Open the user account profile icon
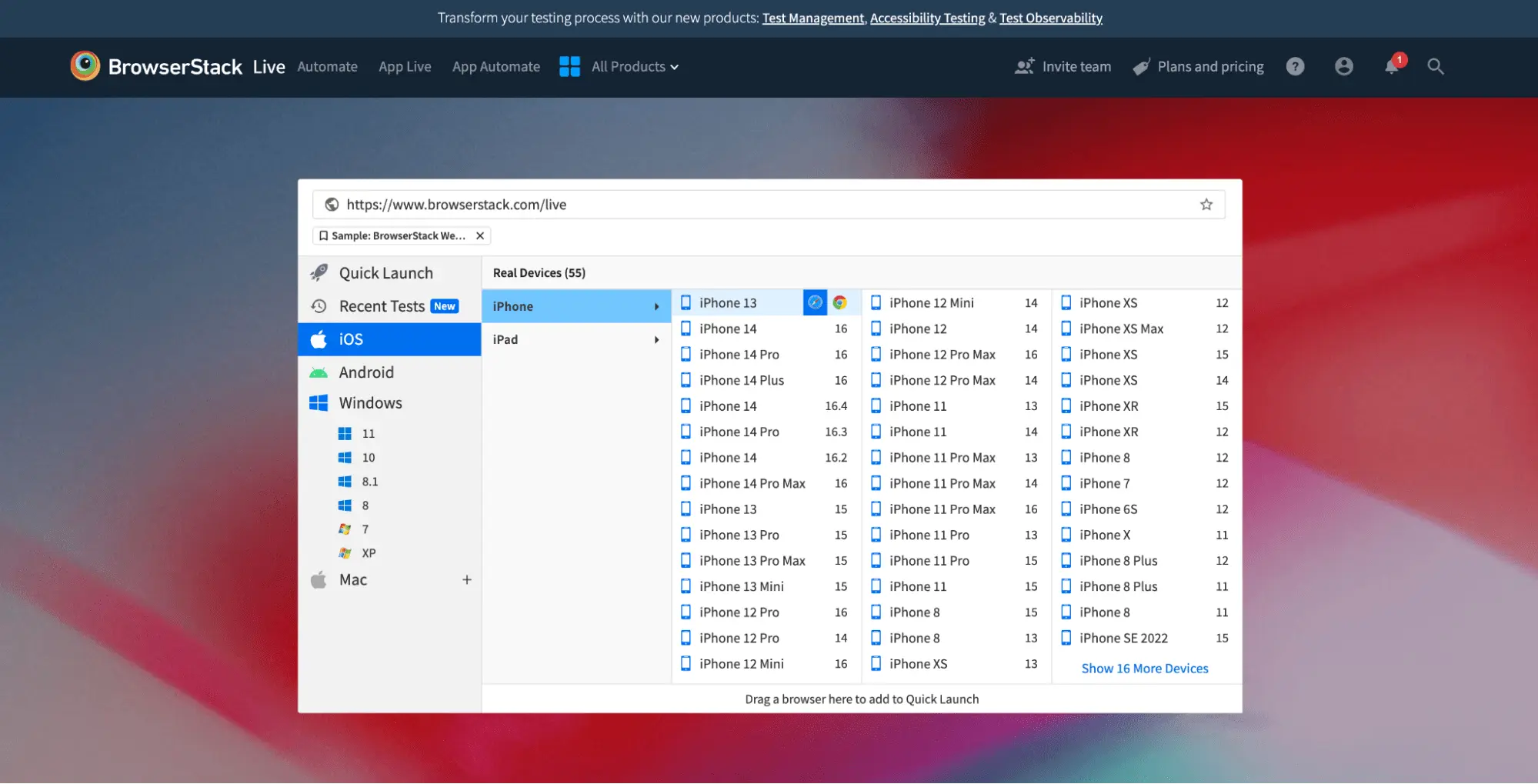1538x784 pixels. pos(1343,67)
